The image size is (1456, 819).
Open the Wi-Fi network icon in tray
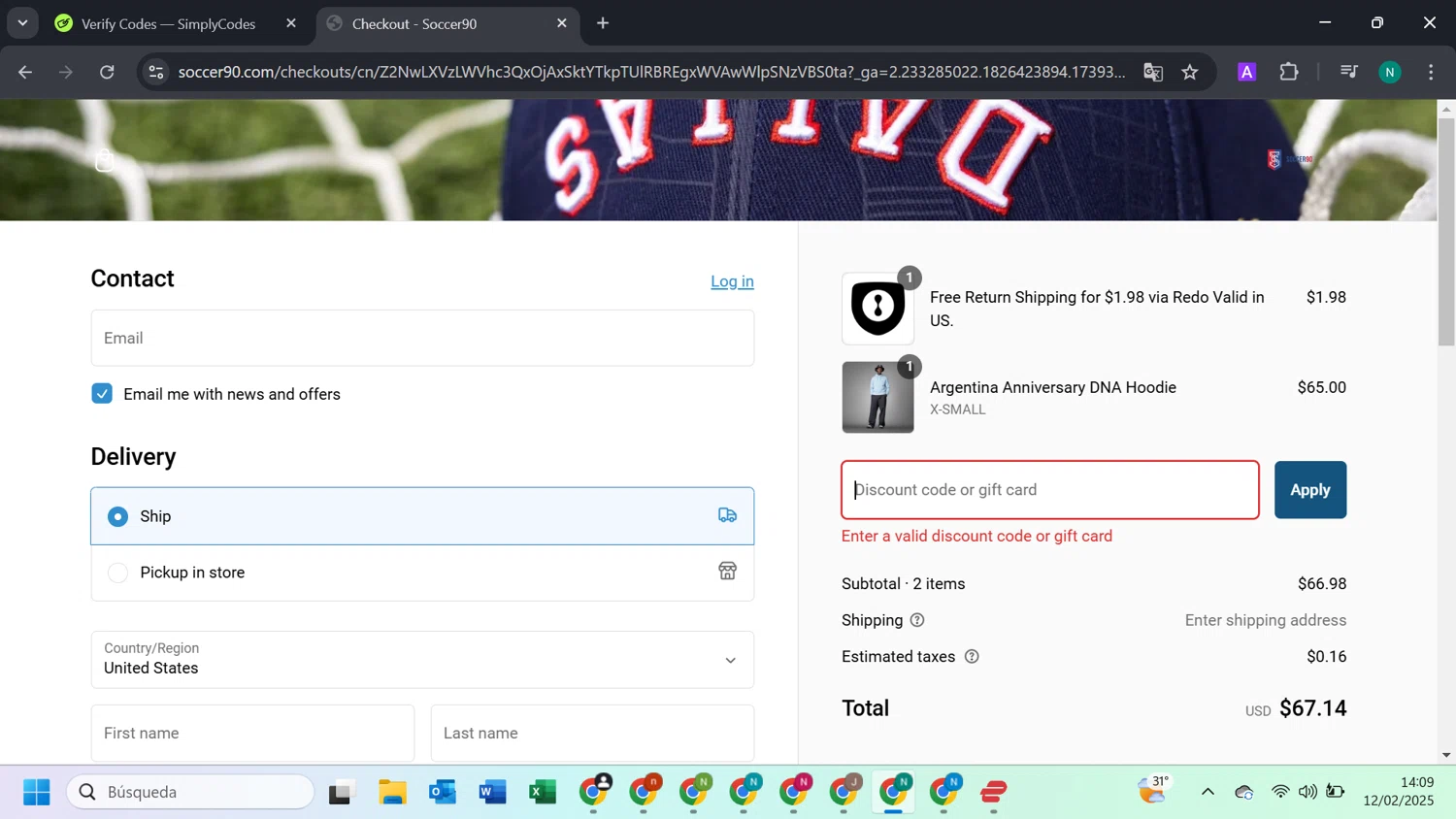(x=1280, y=792)
